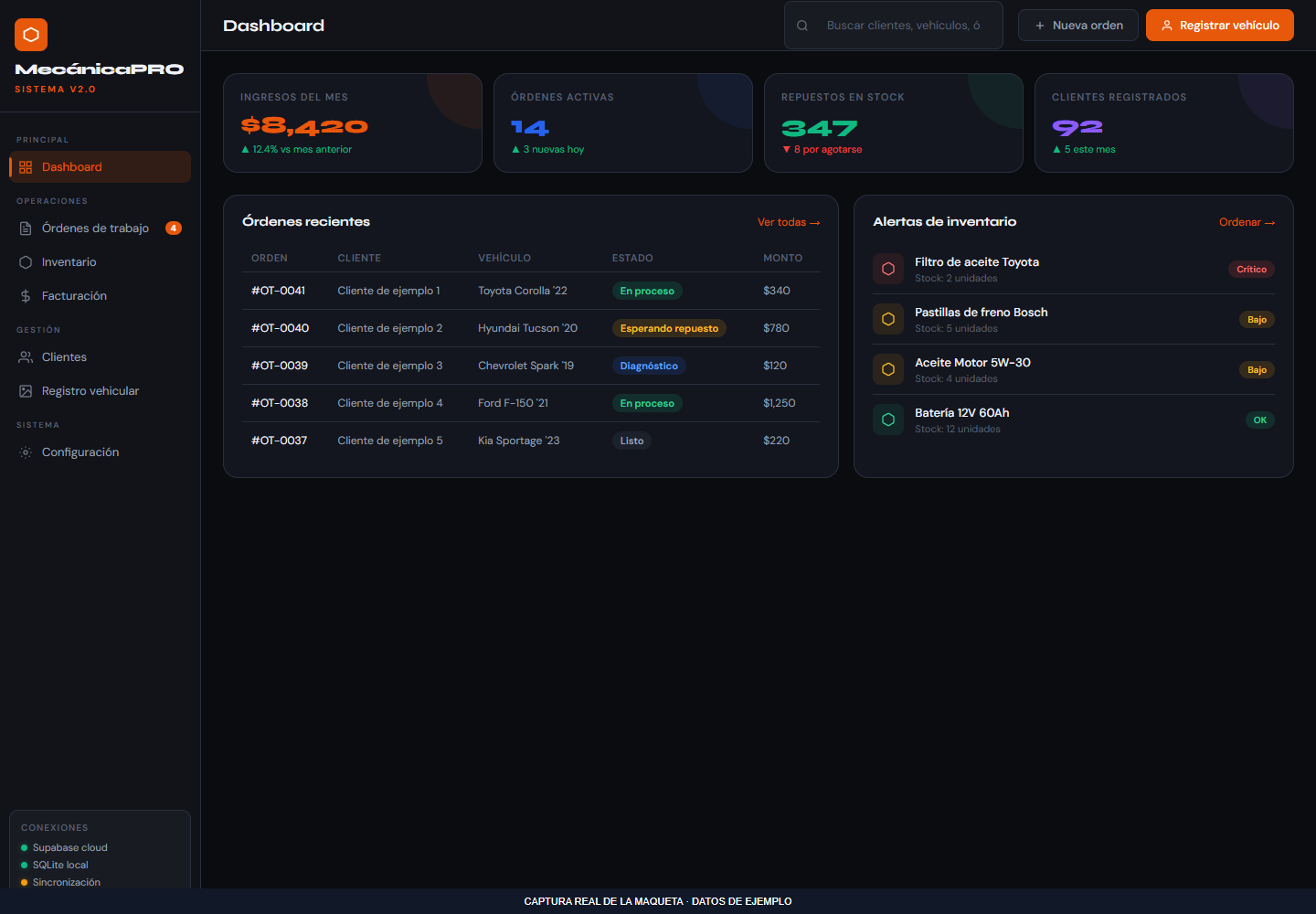Screen dimensions: 1316x914
Task: Follow the Ver todas link
Action: pos(789,222)
